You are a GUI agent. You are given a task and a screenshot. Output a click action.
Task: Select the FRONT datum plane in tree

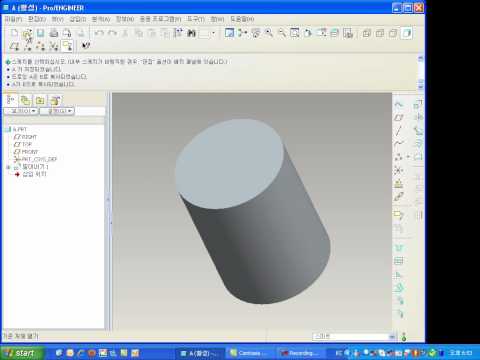26,152
